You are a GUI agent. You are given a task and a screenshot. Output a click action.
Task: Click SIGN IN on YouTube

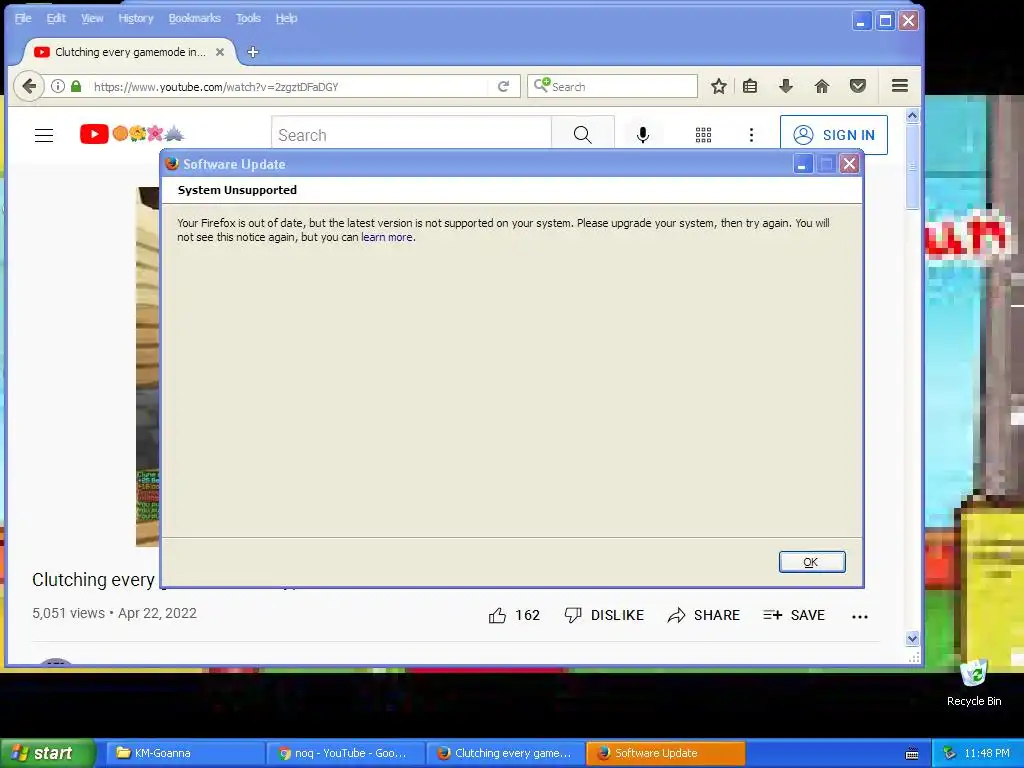(833, 135)
